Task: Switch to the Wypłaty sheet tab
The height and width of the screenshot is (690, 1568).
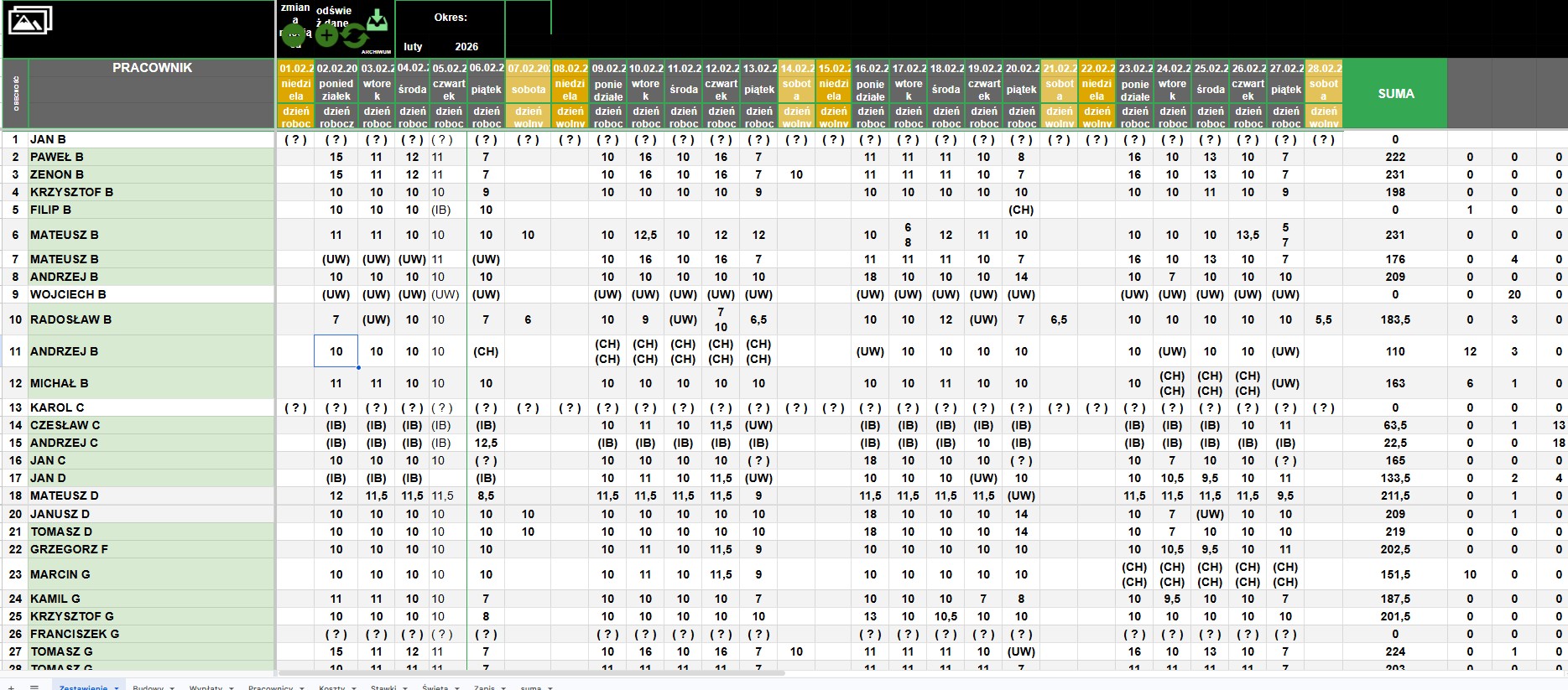Action: point(206,687)
